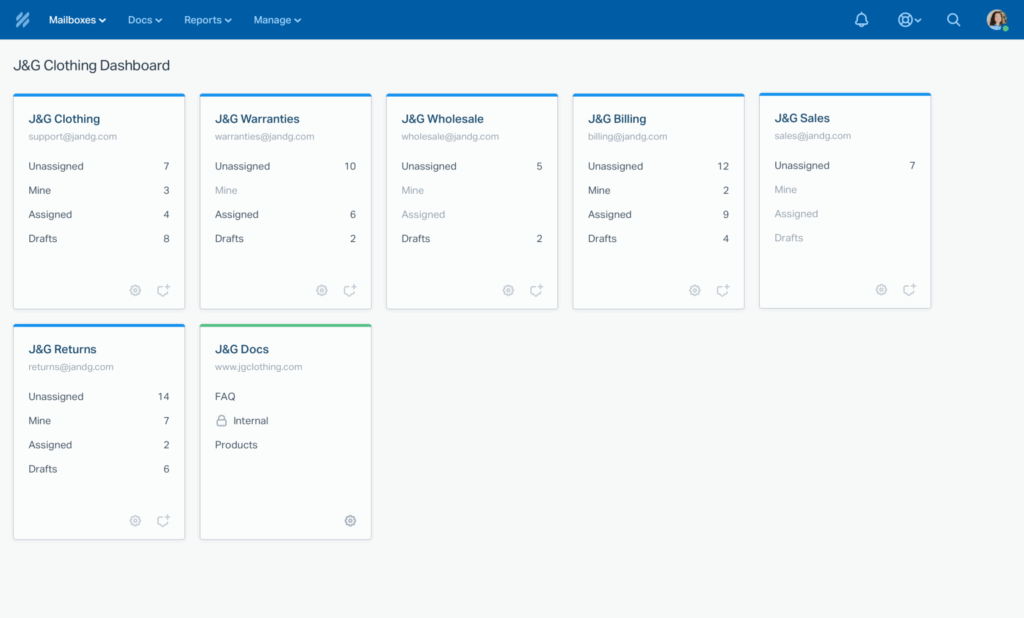Open settings gear on J&G Docs card
This screenshot has height=618, width=1024.
point(350,521)
